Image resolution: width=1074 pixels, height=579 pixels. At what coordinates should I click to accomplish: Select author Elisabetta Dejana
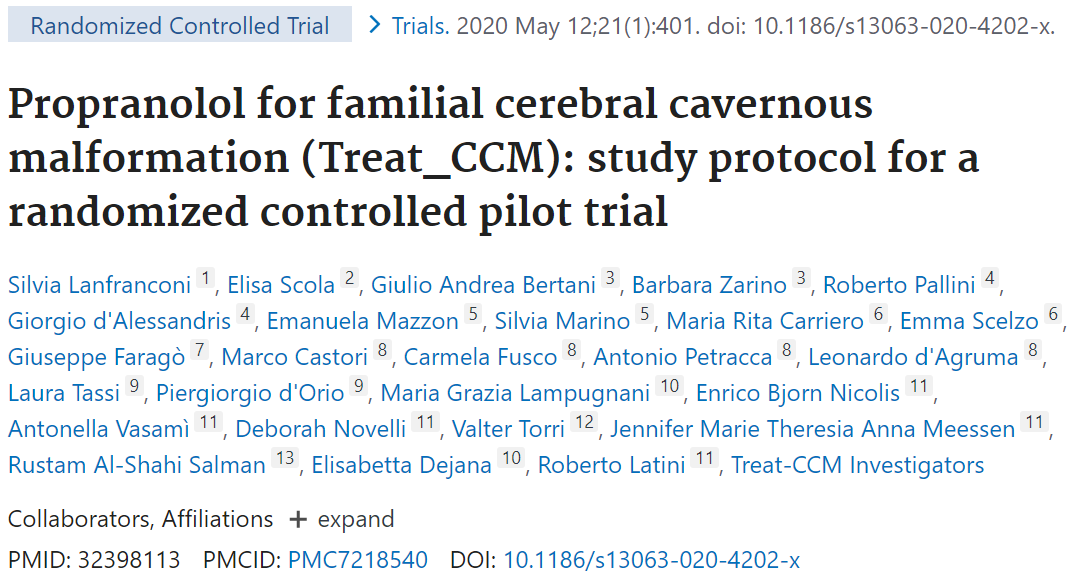point(402,465)
